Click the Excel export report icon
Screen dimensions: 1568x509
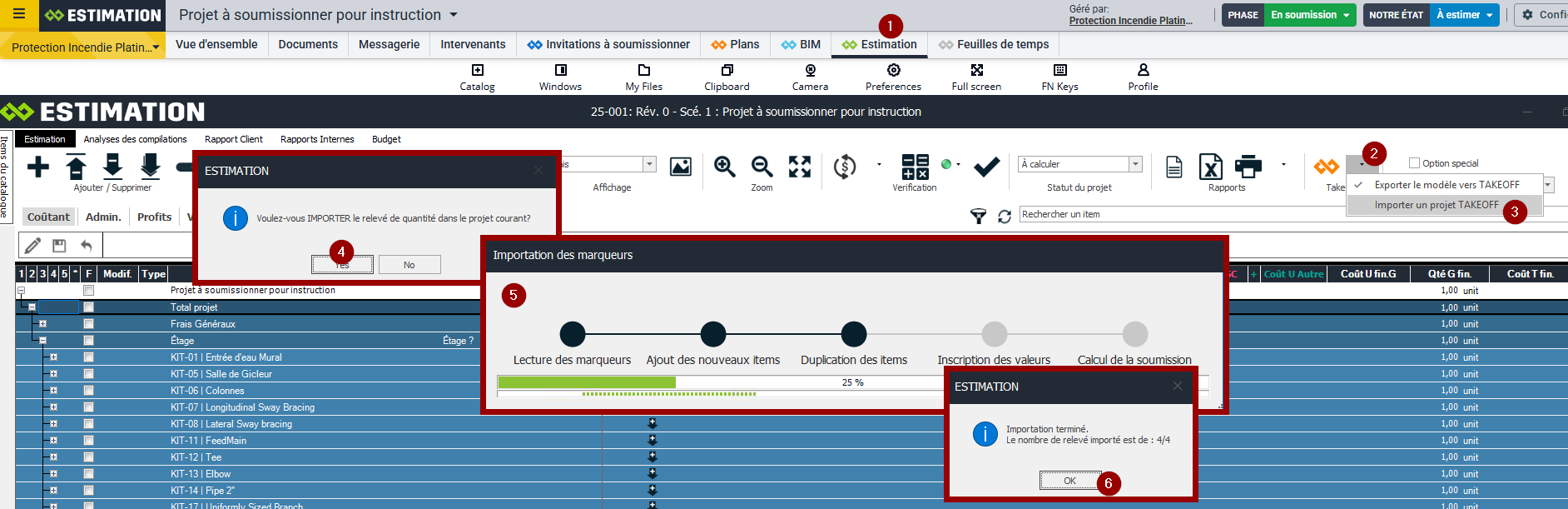click(1210, 167)
